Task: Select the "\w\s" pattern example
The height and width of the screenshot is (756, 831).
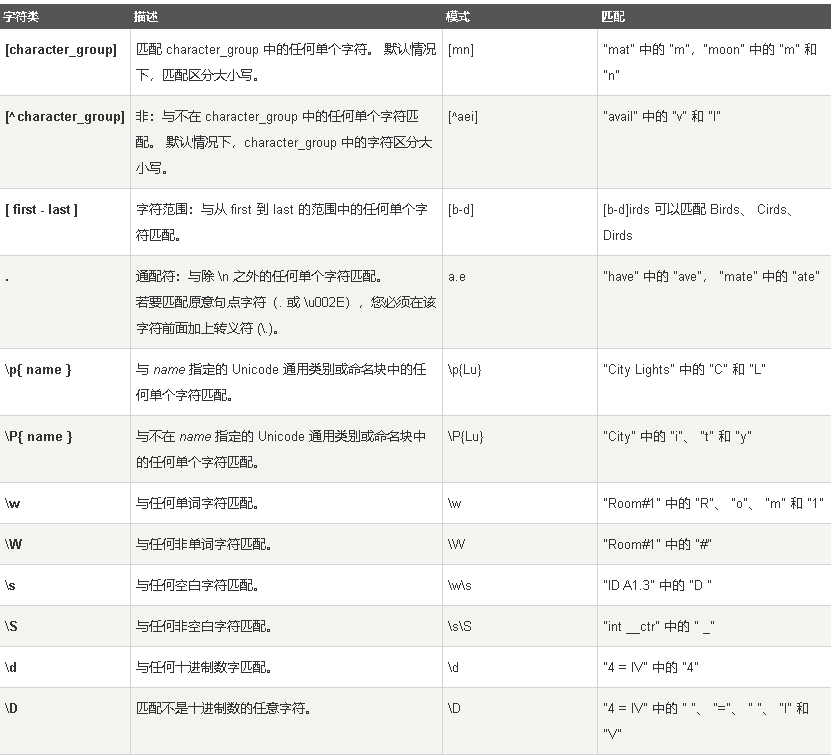Action: [460, 585]
